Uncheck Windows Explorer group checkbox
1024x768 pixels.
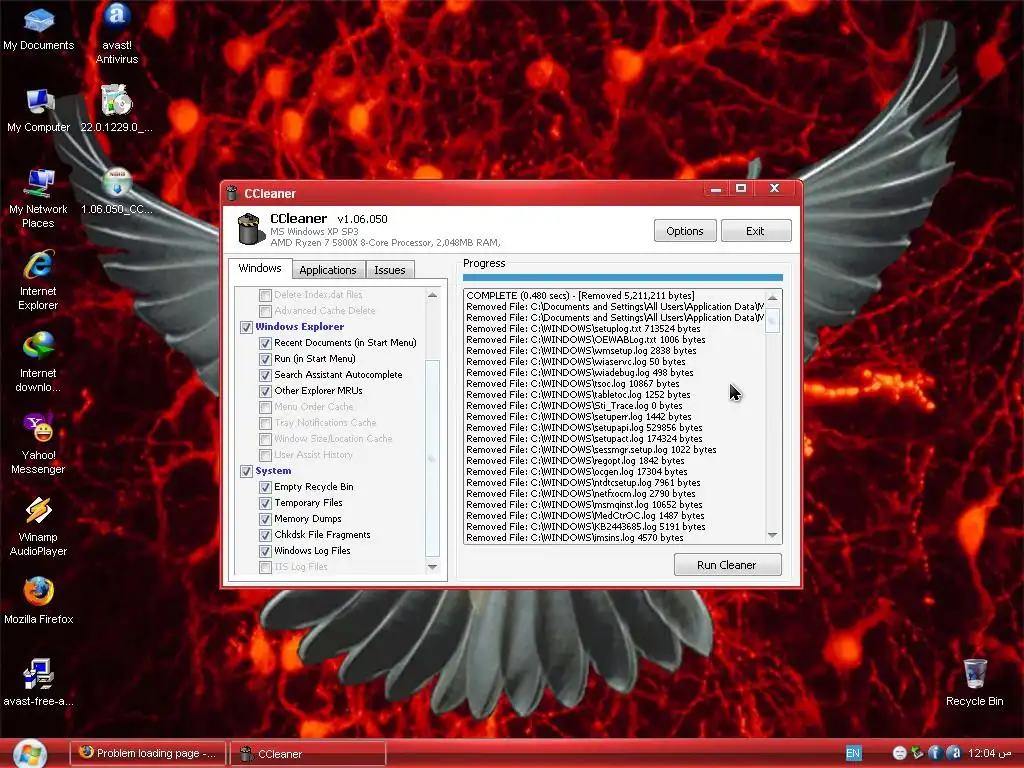tap(246, 327)
